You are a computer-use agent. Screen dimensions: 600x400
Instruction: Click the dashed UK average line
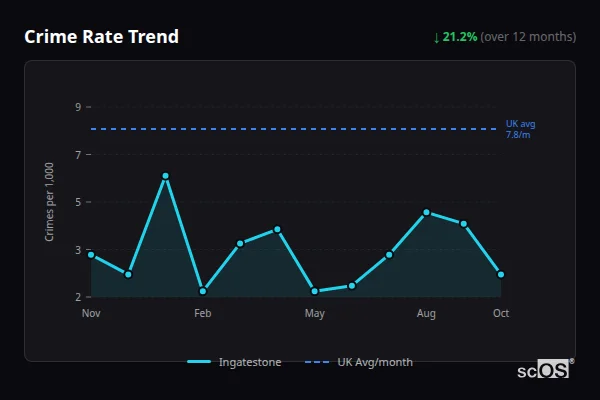(294, 129)
